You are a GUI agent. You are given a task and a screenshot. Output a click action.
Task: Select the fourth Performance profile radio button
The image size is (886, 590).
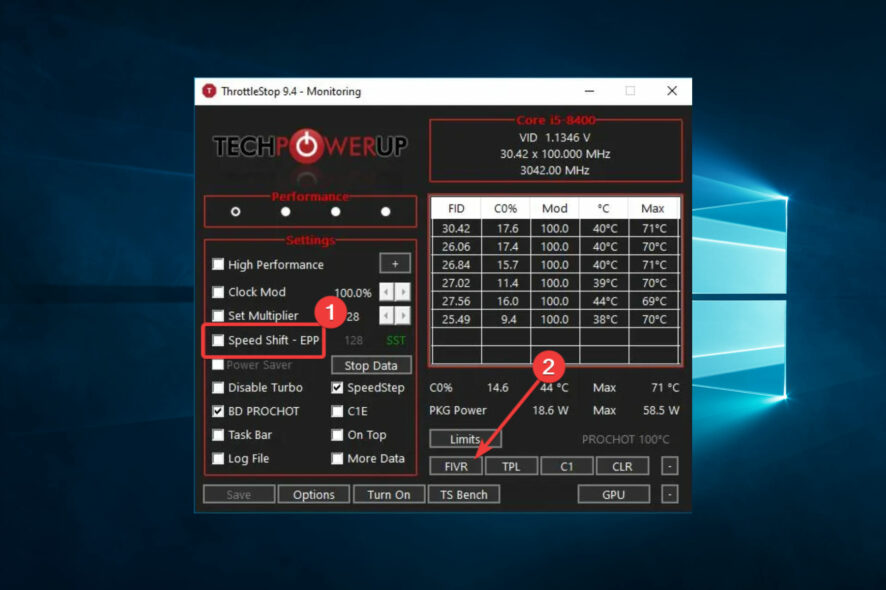[385, 211]
